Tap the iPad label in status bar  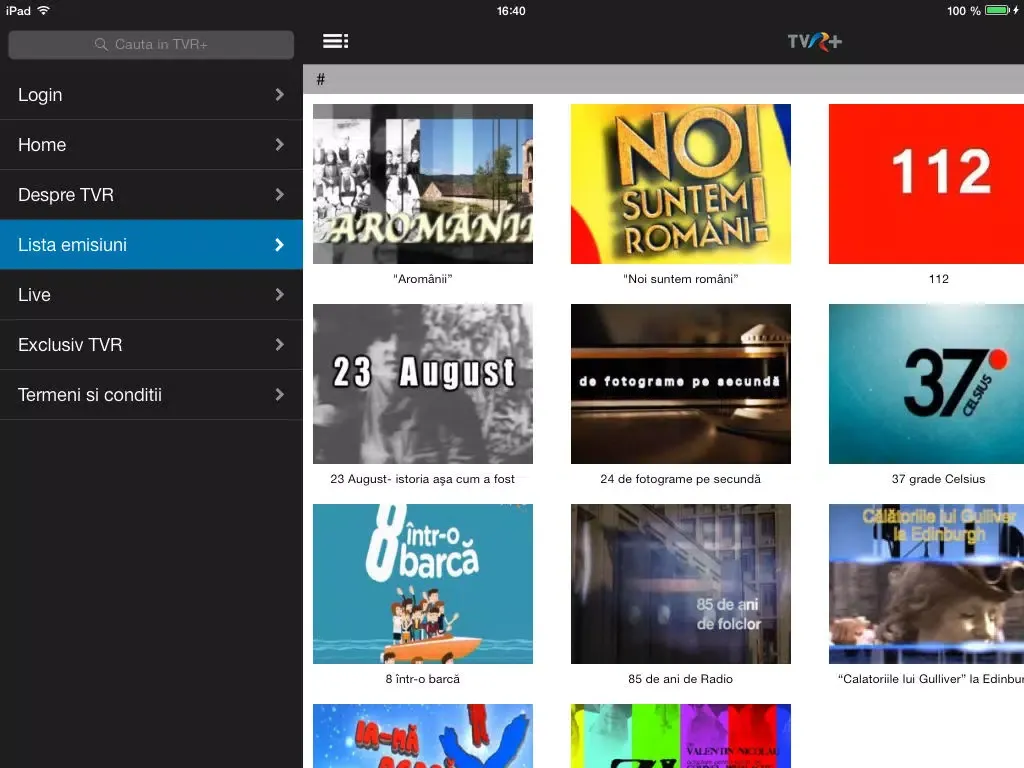click(18, 10)
